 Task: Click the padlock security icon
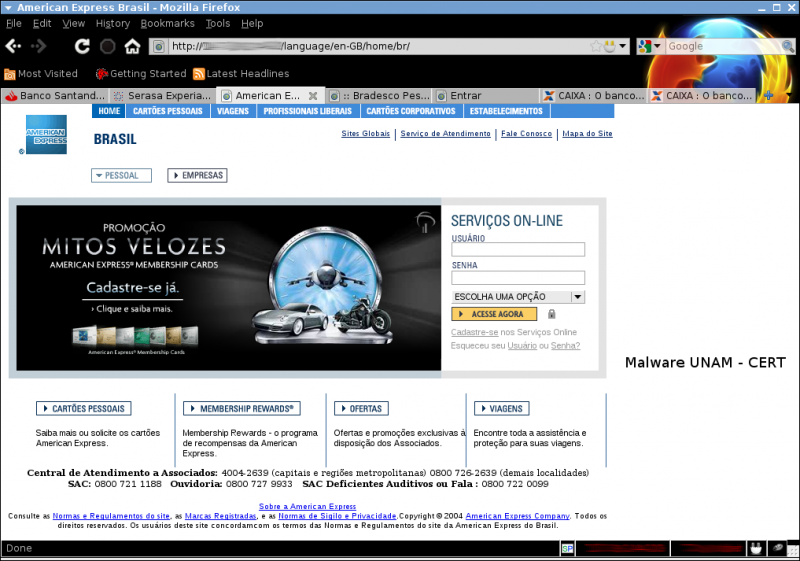coord(552,314)
